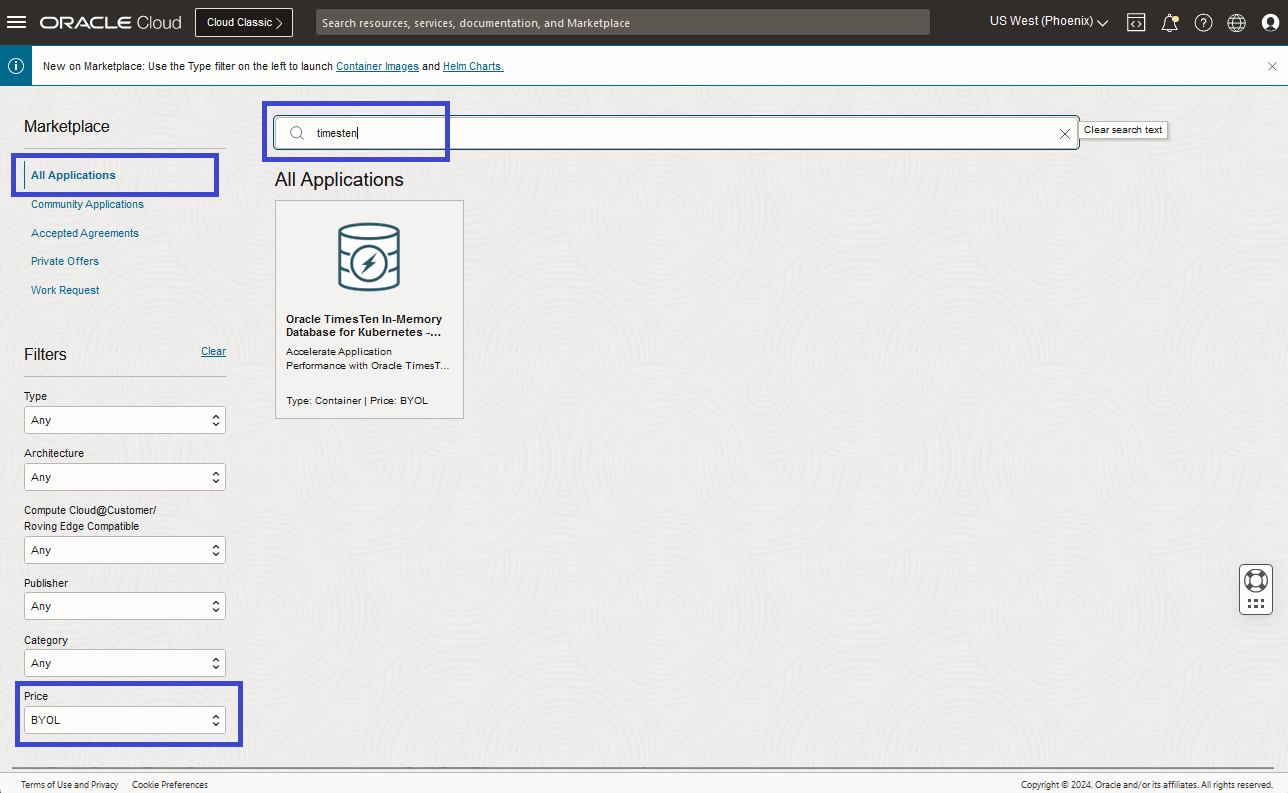Open Cookie Preferences
The image size is (1288, 793).
click(x=170, y=785)
